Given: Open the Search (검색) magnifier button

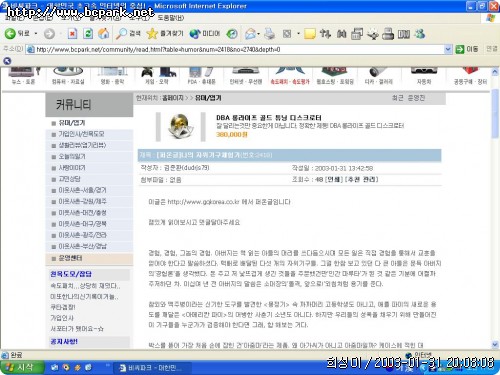Looking at the screenshot, I should (128, 34).
